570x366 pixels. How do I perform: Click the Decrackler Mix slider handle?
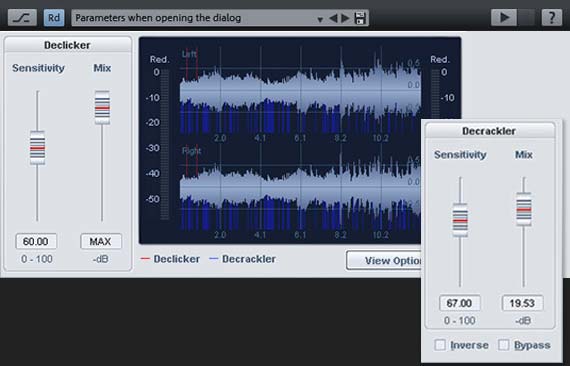(524, 209)
